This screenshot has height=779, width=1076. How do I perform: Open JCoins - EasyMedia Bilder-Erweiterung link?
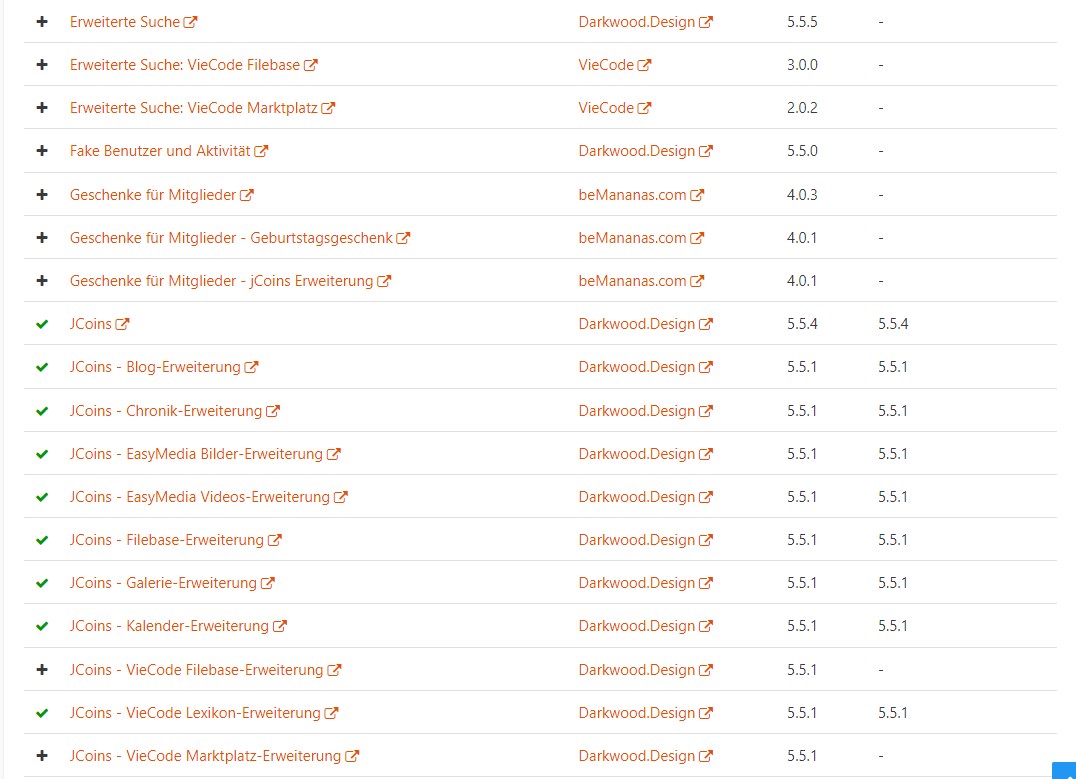(196, 454)
